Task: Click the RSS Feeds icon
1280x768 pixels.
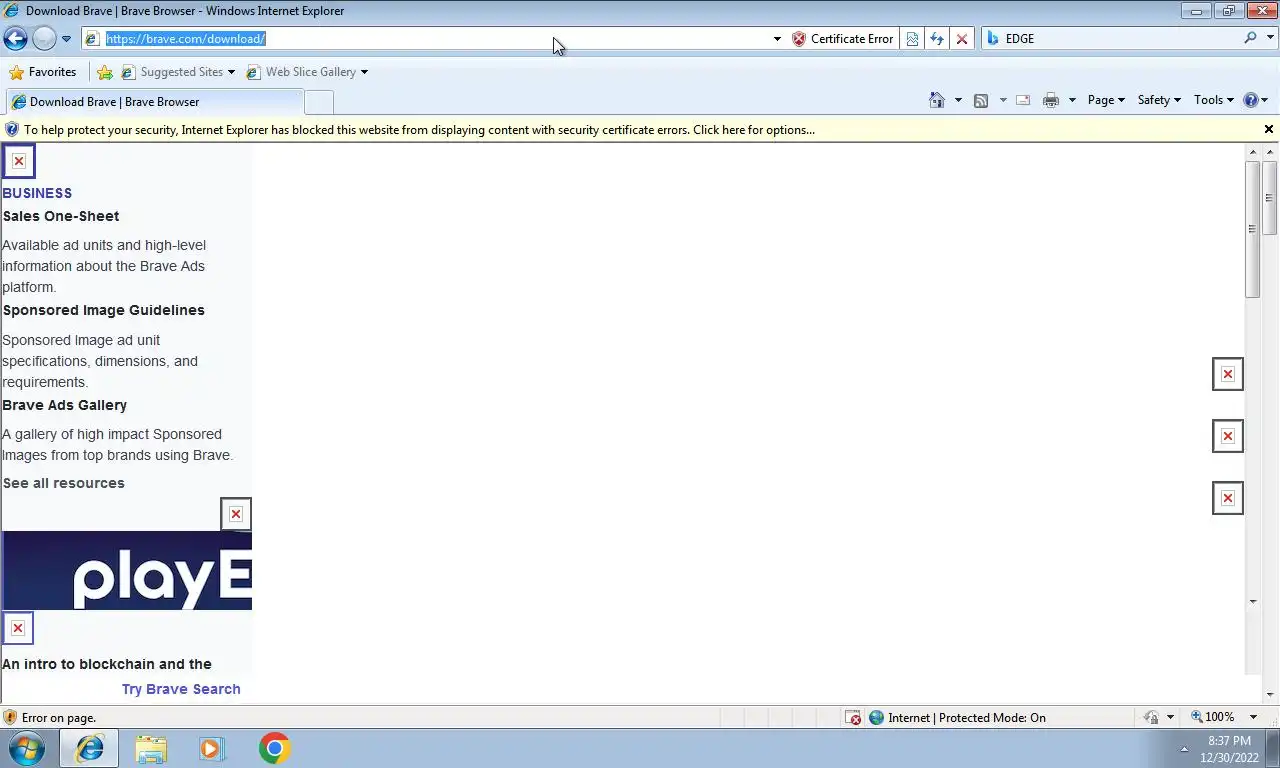Action: [981, 100]
